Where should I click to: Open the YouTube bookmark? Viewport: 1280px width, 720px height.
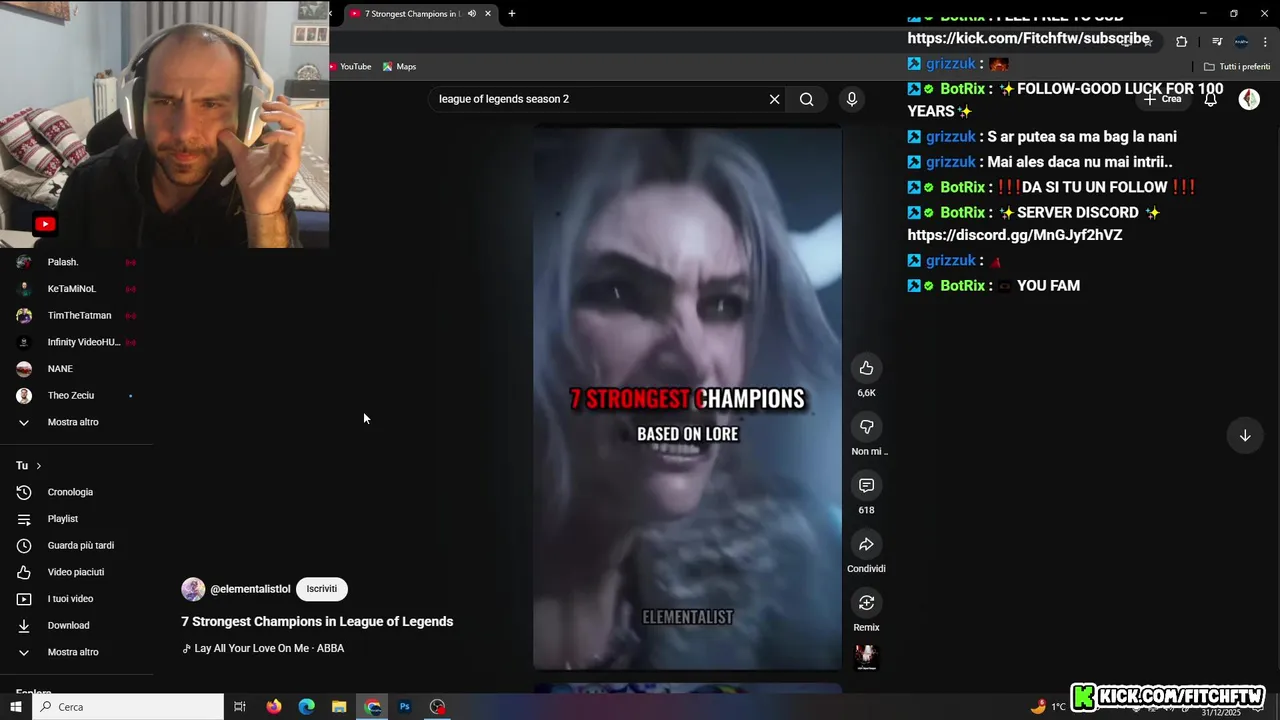click(350, 67)
